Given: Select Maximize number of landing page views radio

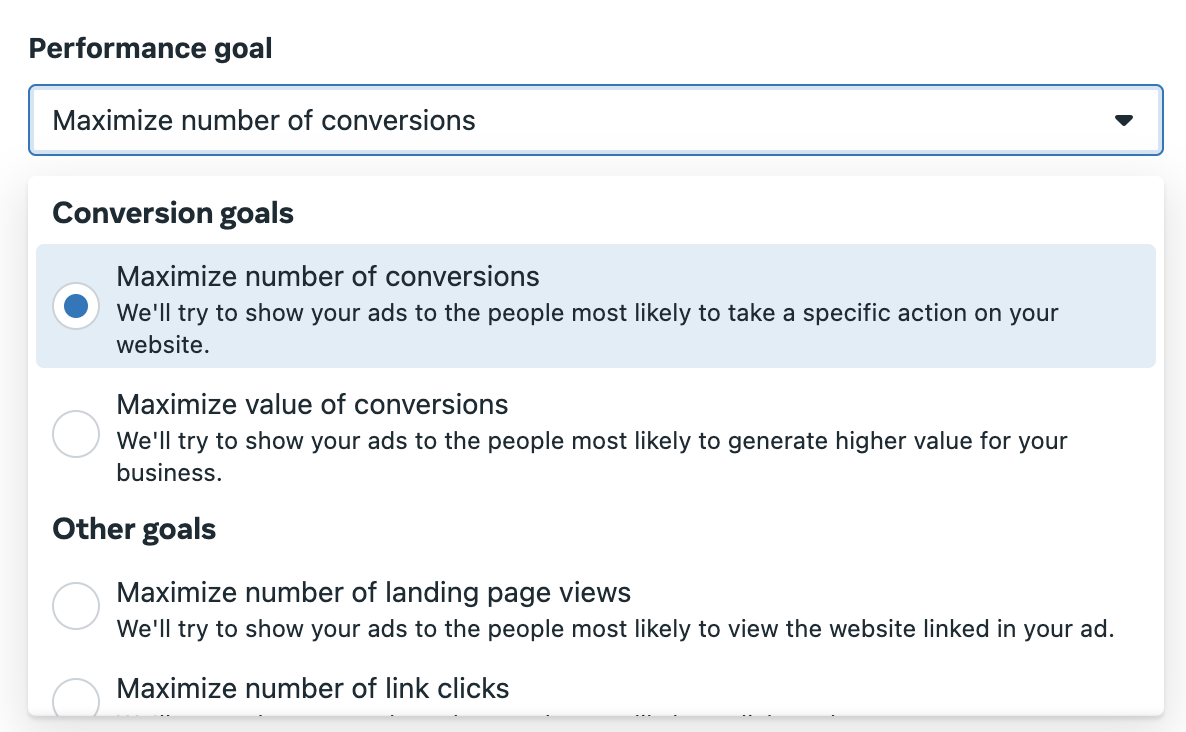Looking at the screenshot, I should (x=76, y=606).
